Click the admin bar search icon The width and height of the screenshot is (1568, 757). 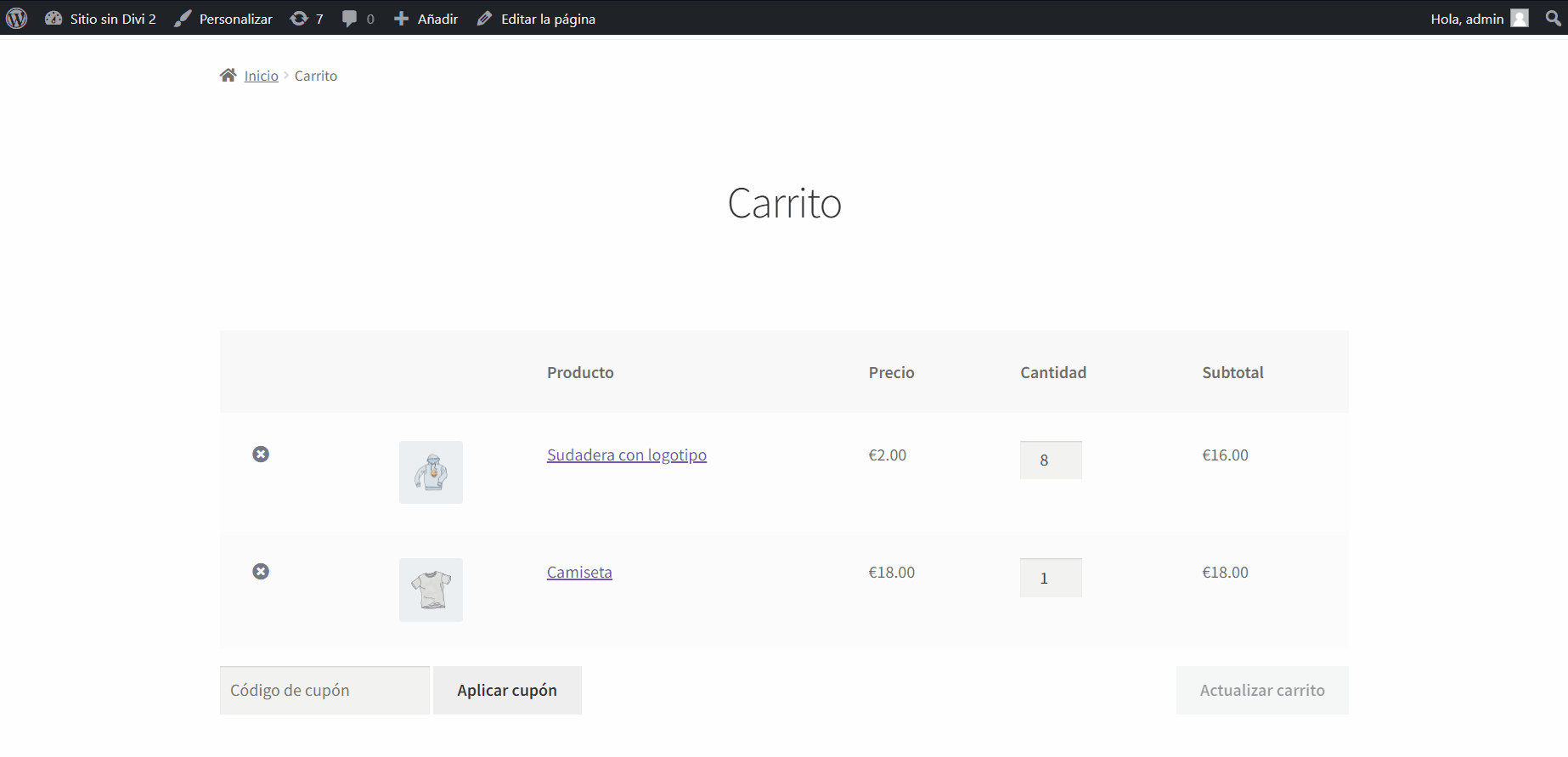point(1553,19)
